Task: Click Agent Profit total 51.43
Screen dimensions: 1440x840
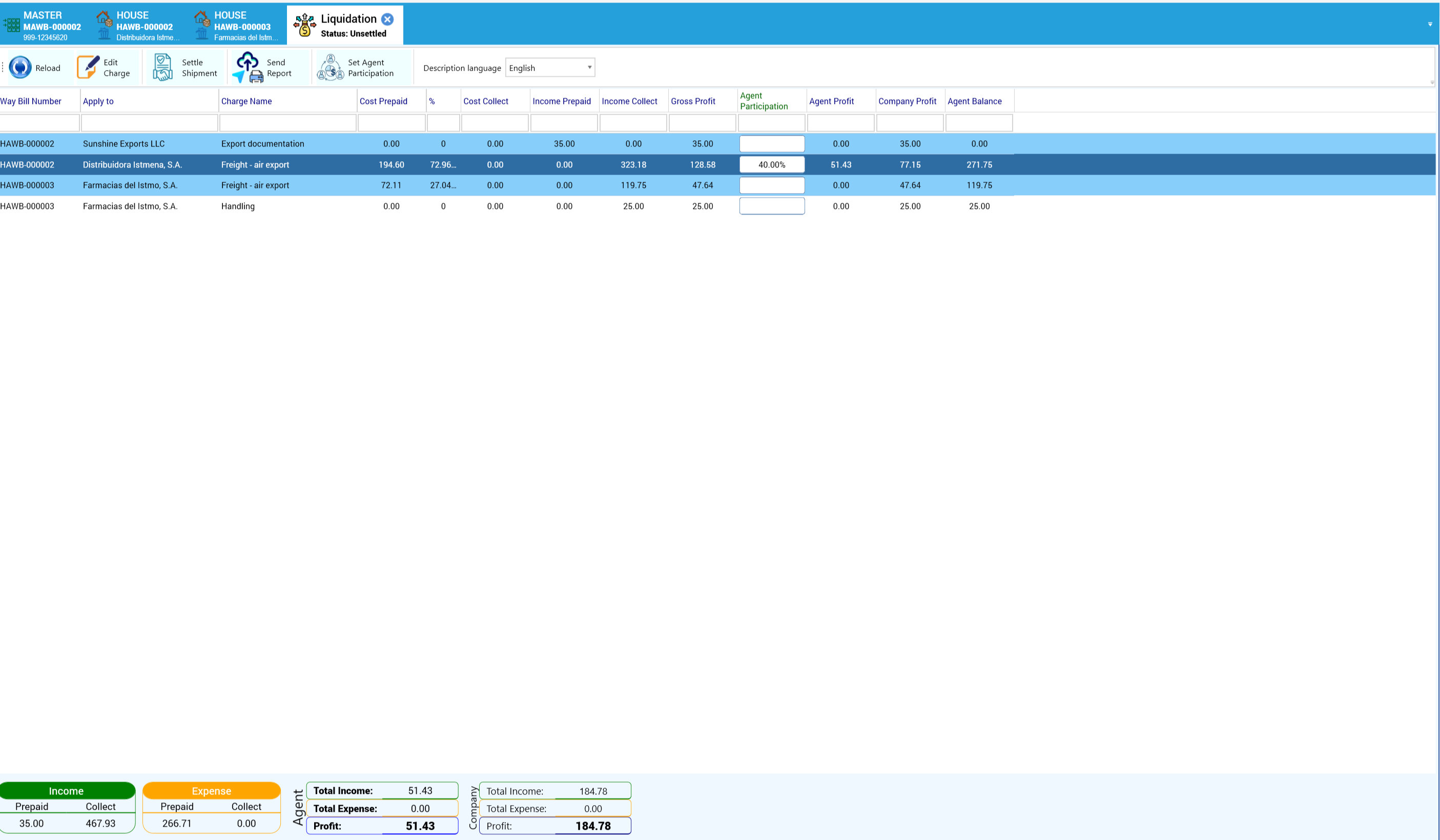Action: click(420, 826)
